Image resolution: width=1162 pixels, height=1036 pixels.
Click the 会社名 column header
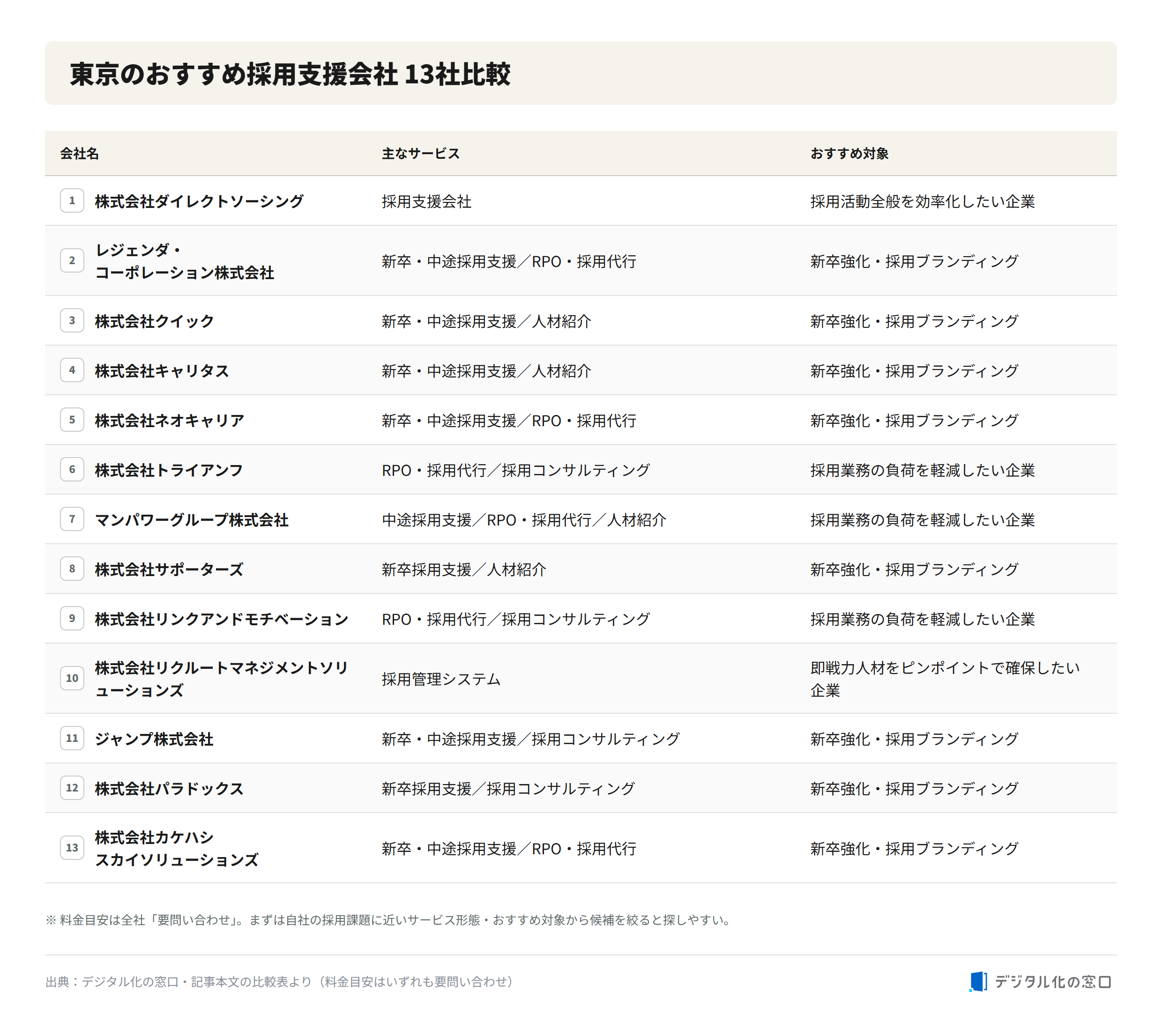click(x=79, y=153)
